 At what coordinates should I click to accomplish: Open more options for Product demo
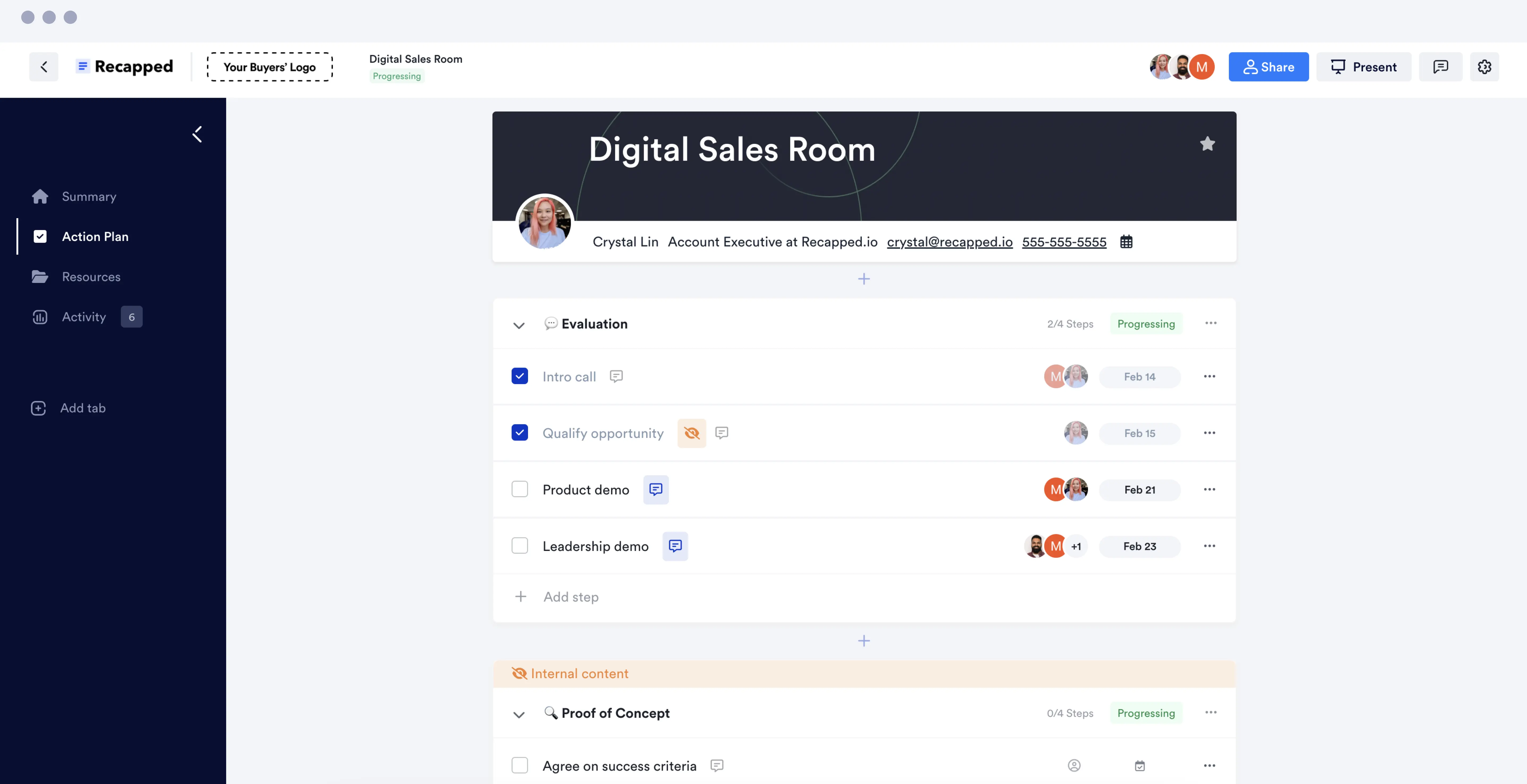[1209, 489]
